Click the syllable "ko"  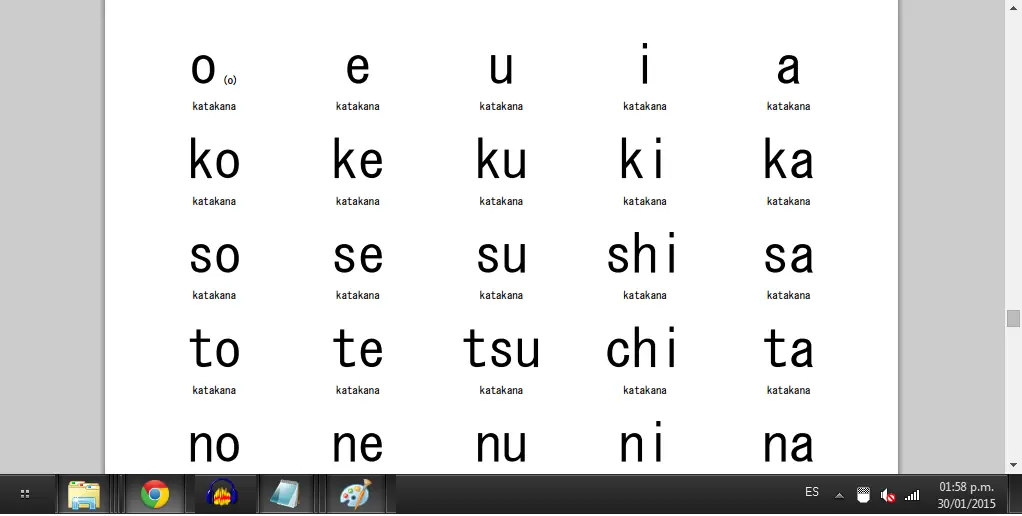coord(214,158)
